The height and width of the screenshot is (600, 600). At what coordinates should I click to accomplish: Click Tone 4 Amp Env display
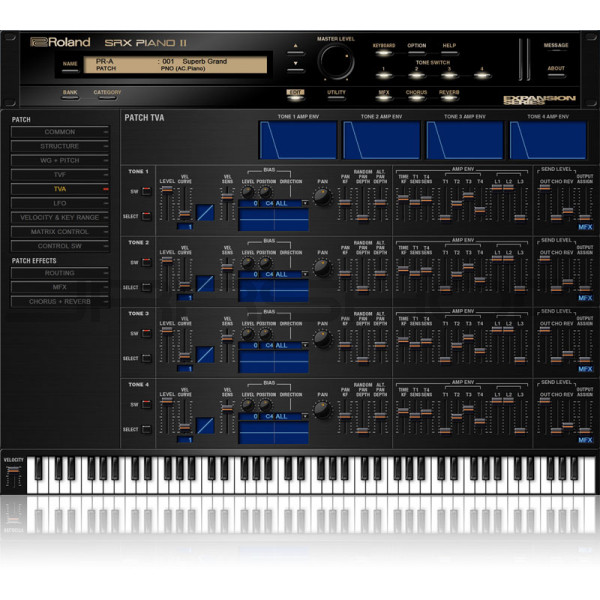pos(548,140)
